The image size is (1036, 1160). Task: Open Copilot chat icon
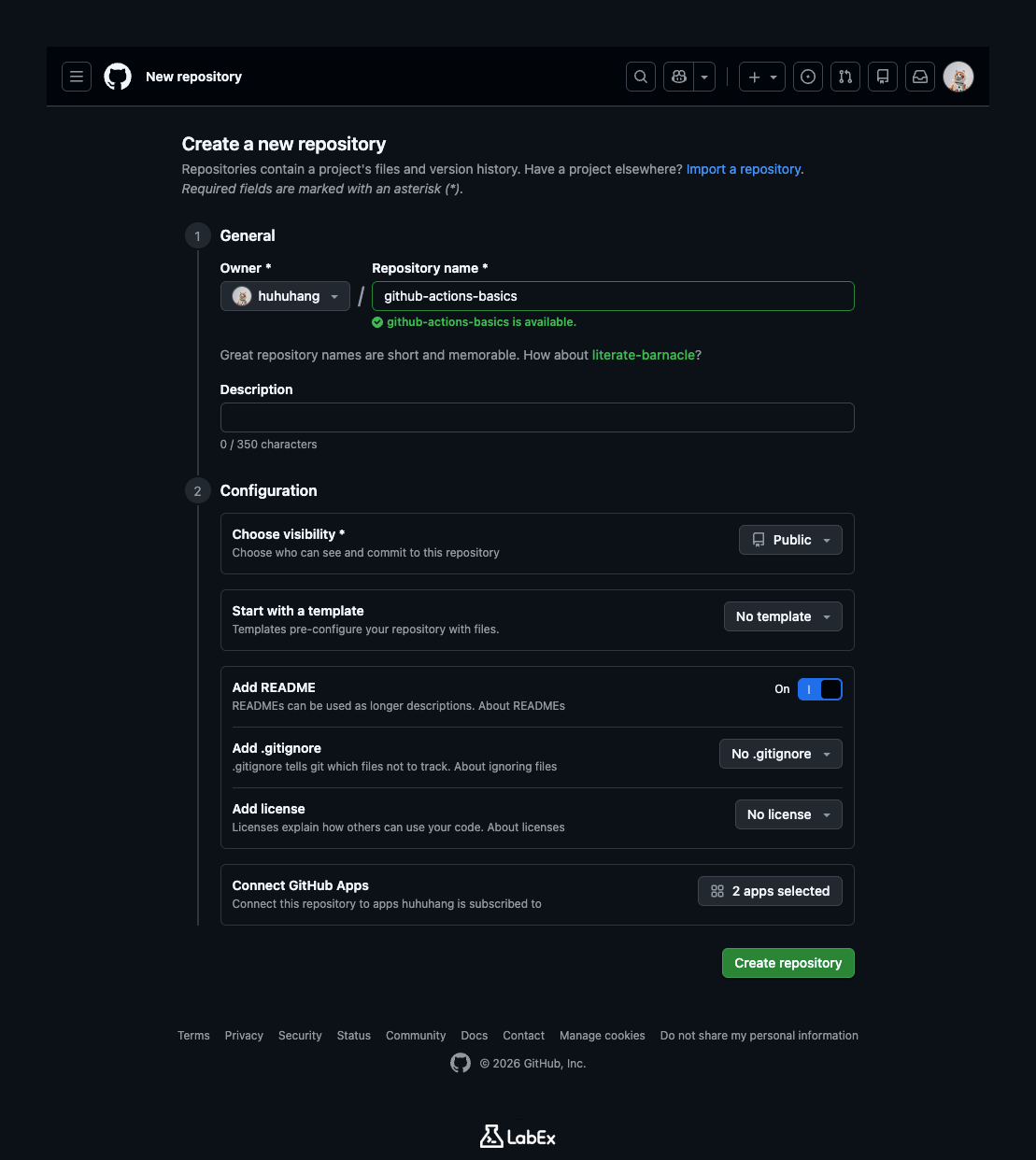pos(679,77)
